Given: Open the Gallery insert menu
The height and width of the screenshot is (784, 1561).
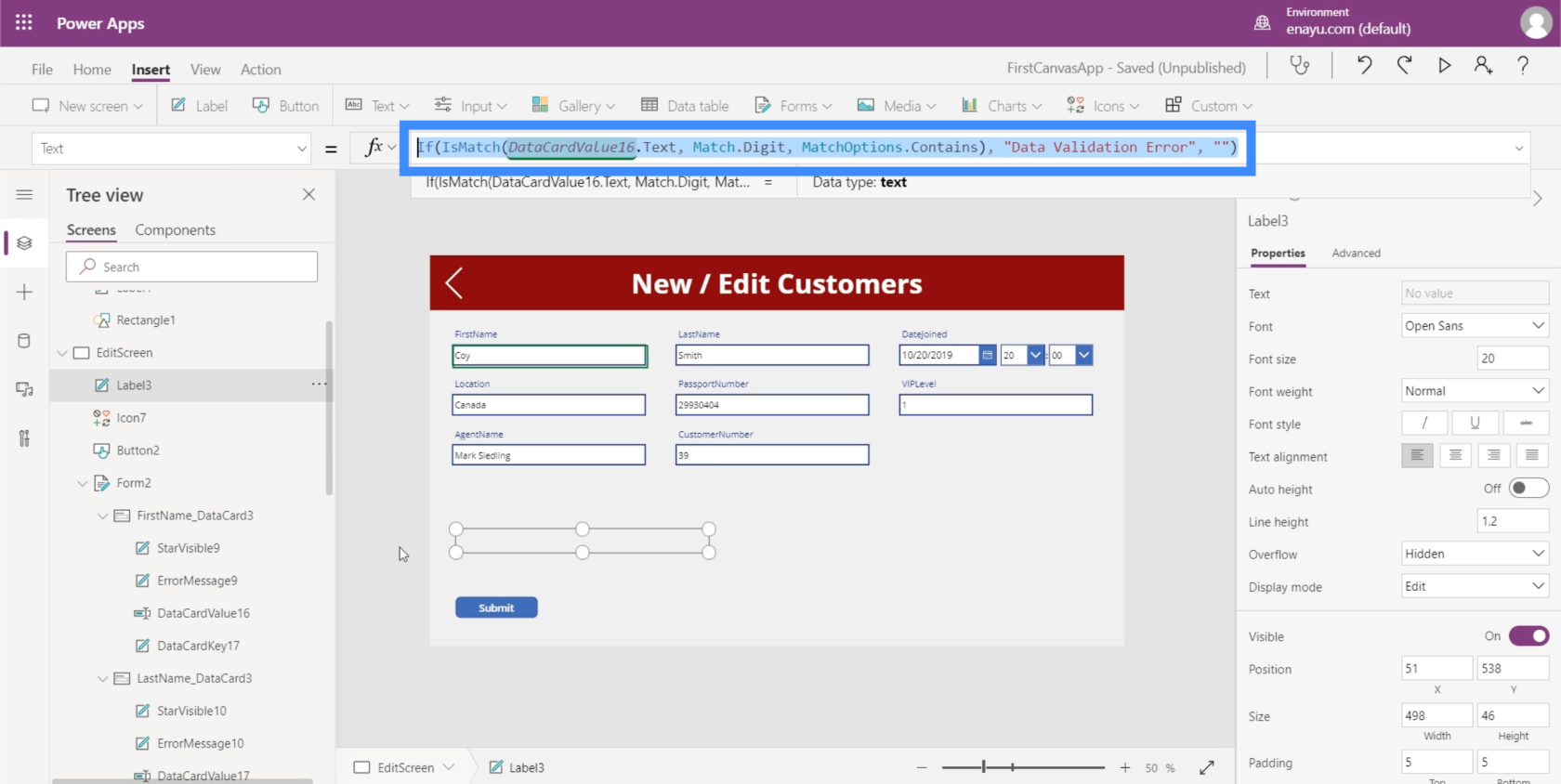Looking at the screenshot, I should [573, 105].
